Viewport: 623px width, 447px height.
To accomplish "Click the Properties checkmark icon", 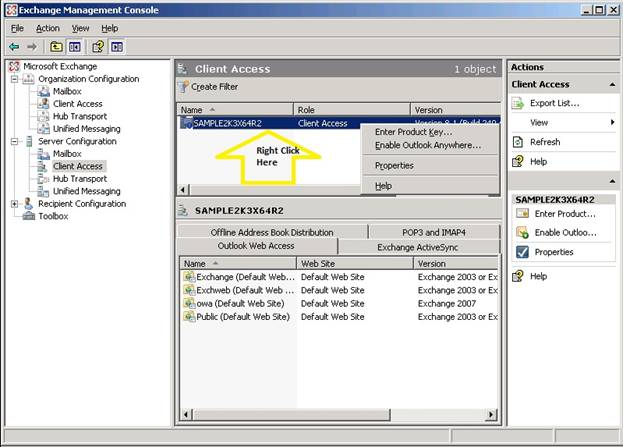I will click(x=522, y=252).
